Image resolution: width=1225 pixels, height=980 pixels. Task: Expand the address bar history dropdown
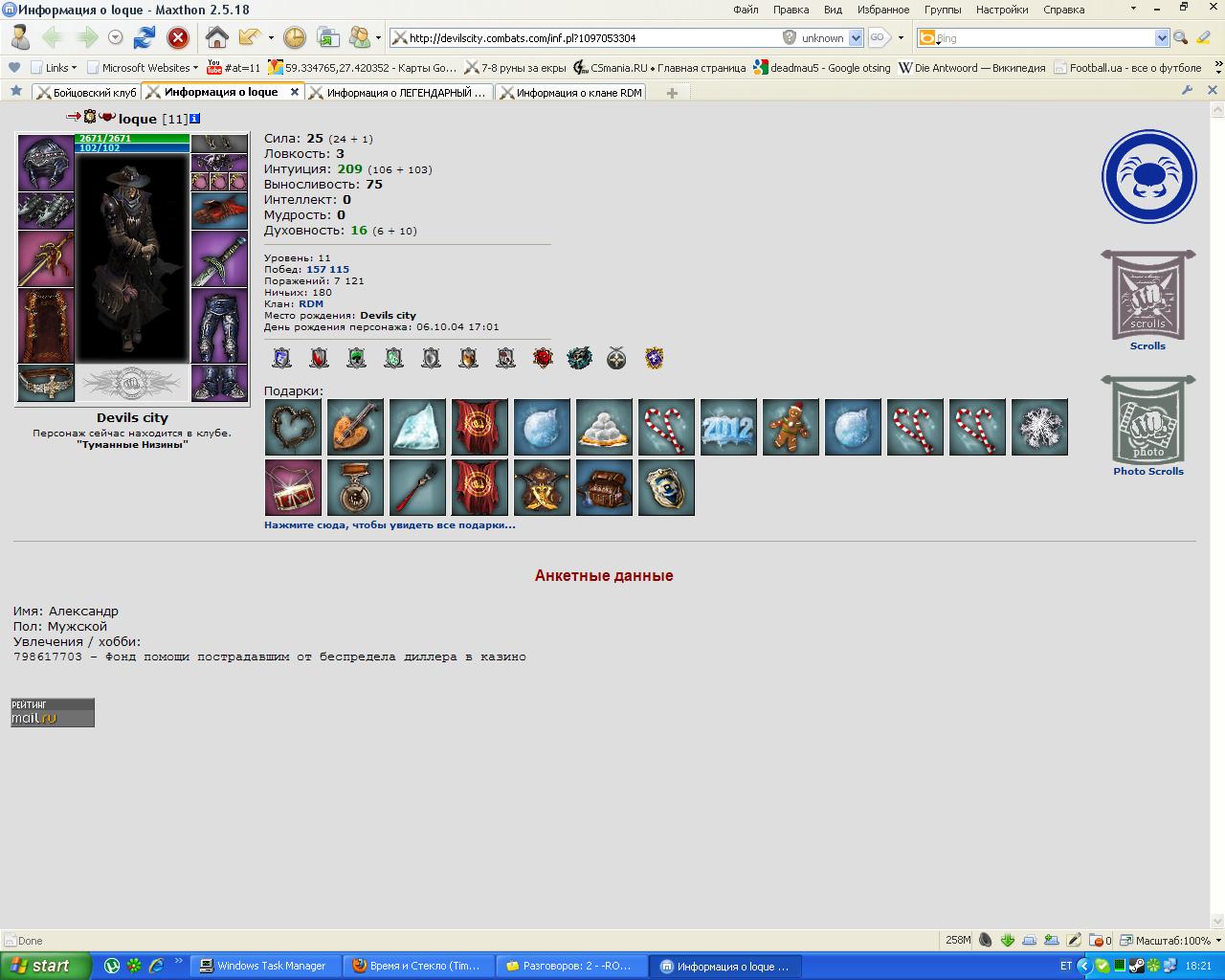(855, 38)
